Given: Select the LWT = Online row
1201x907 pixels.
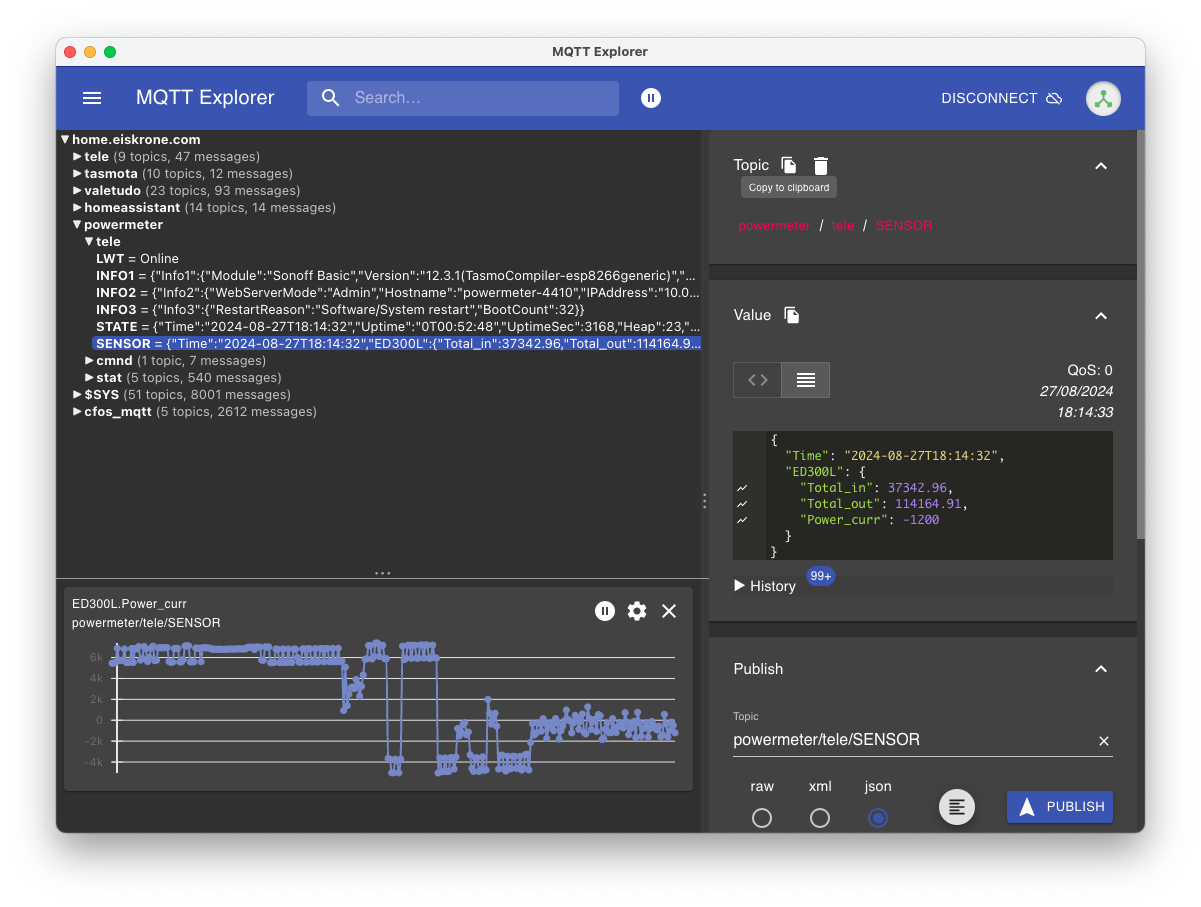Looking at the screenshot, I should pos(137,259).
